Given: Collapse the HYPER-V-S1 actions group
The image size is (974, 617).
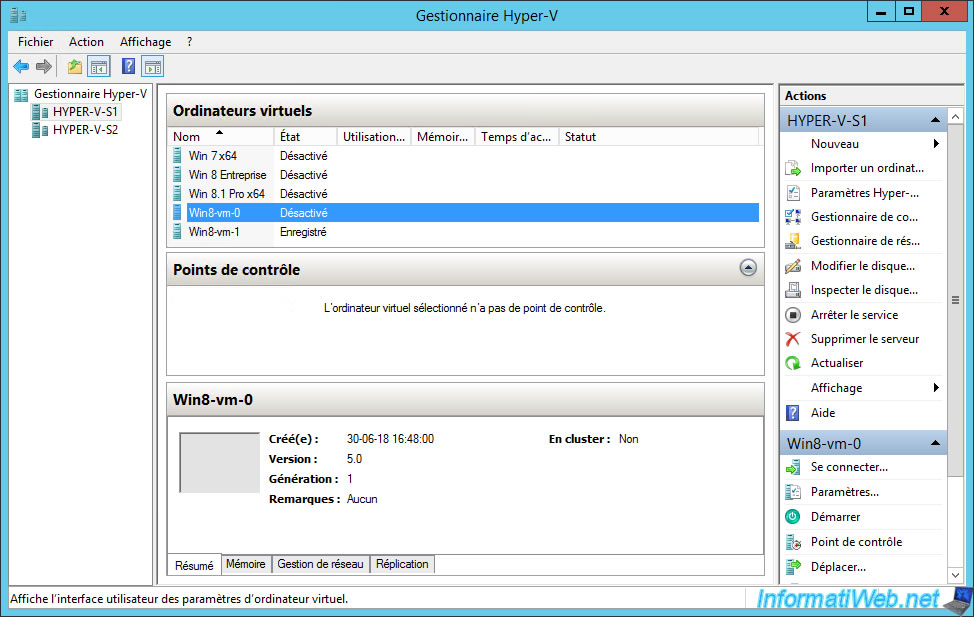Looking at the screenshot, I should [x=935, y=121].
